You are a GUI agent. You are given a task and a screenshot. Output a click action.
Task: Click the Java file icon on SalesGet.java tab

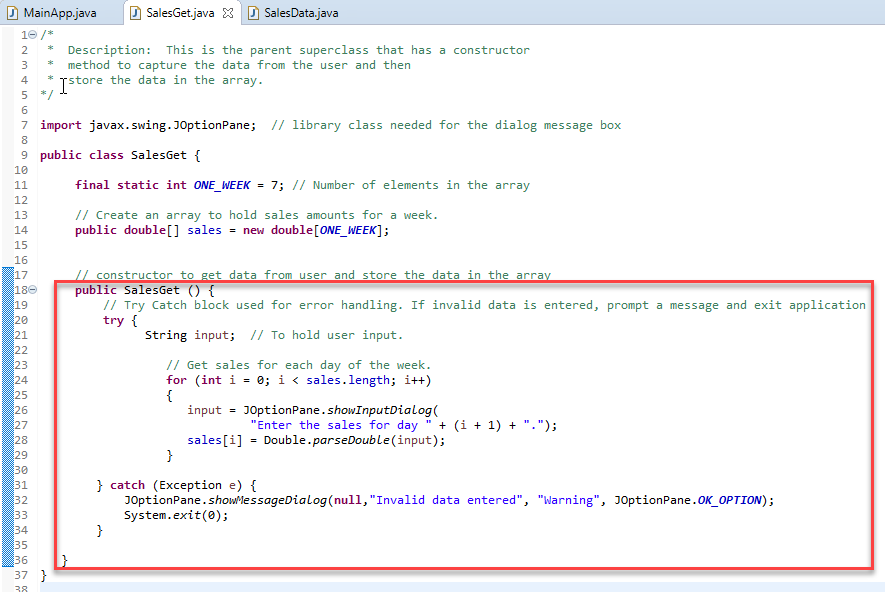135,14
